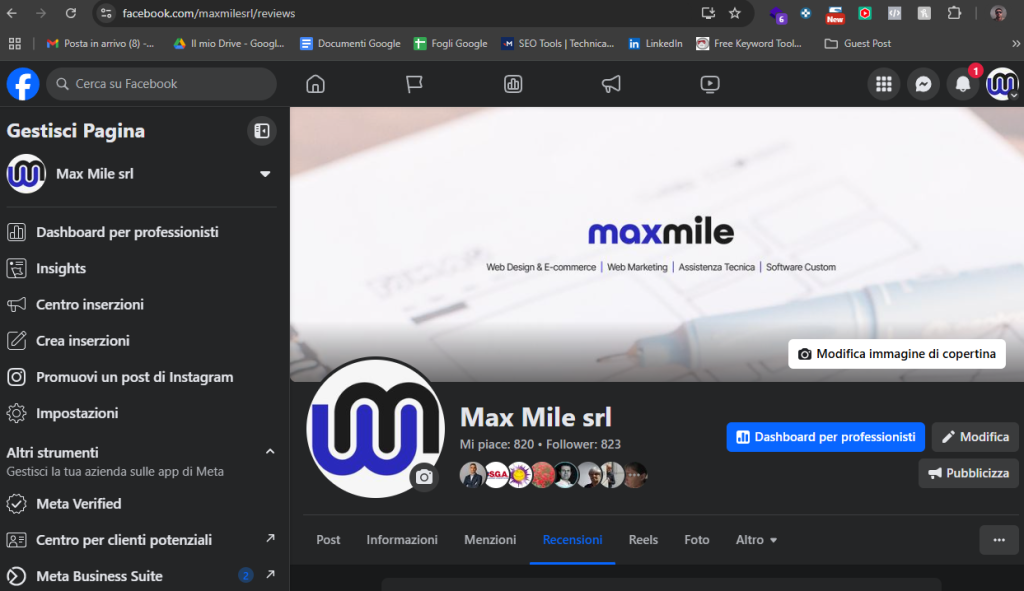Open the Ads megaphone icon in top bar
Viewport: 1024px width, 591px height.
tap(611, 84)
